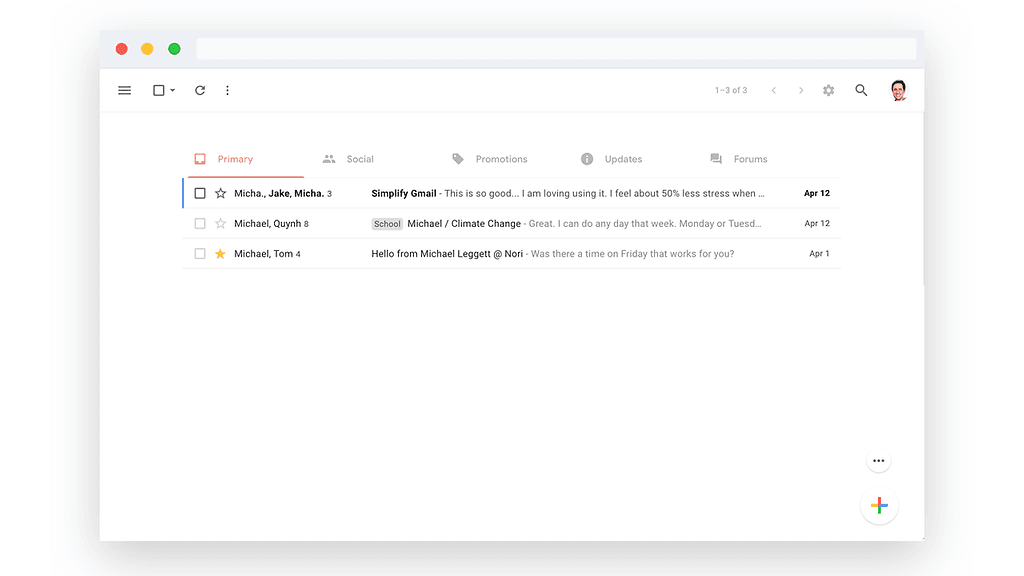Compose new email with colorful plus button
Image resolution: width=1024 pixels, height=576 pixels.
879,506
